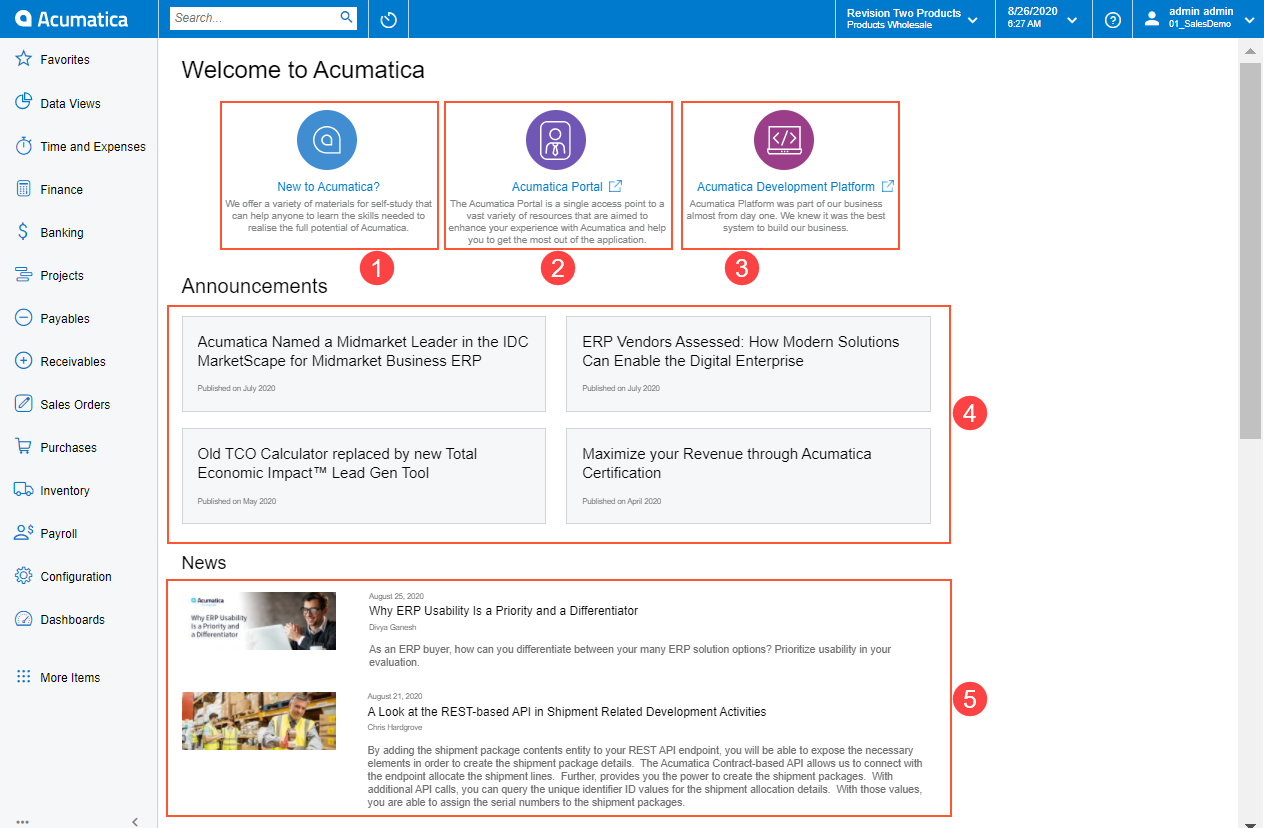Click the vertical scrollbar thumb
The width and height of the screenshot is (1264, 828).
[1250, 250]
